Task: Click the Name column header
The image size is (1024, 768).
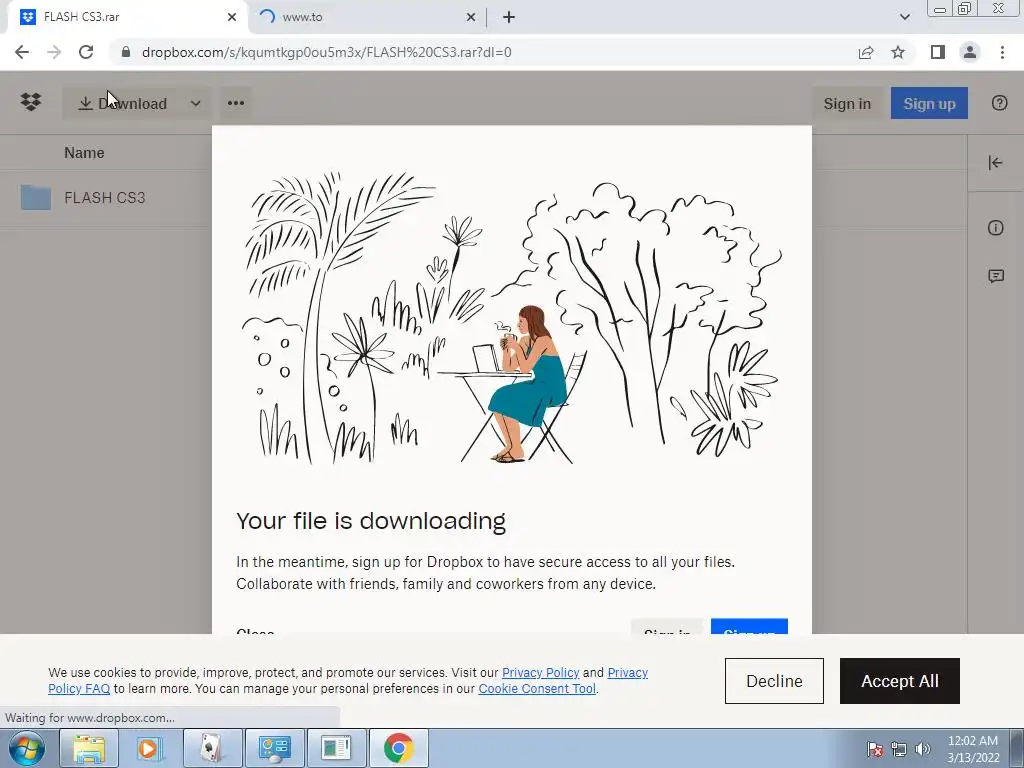Action: tap(84, 153)
